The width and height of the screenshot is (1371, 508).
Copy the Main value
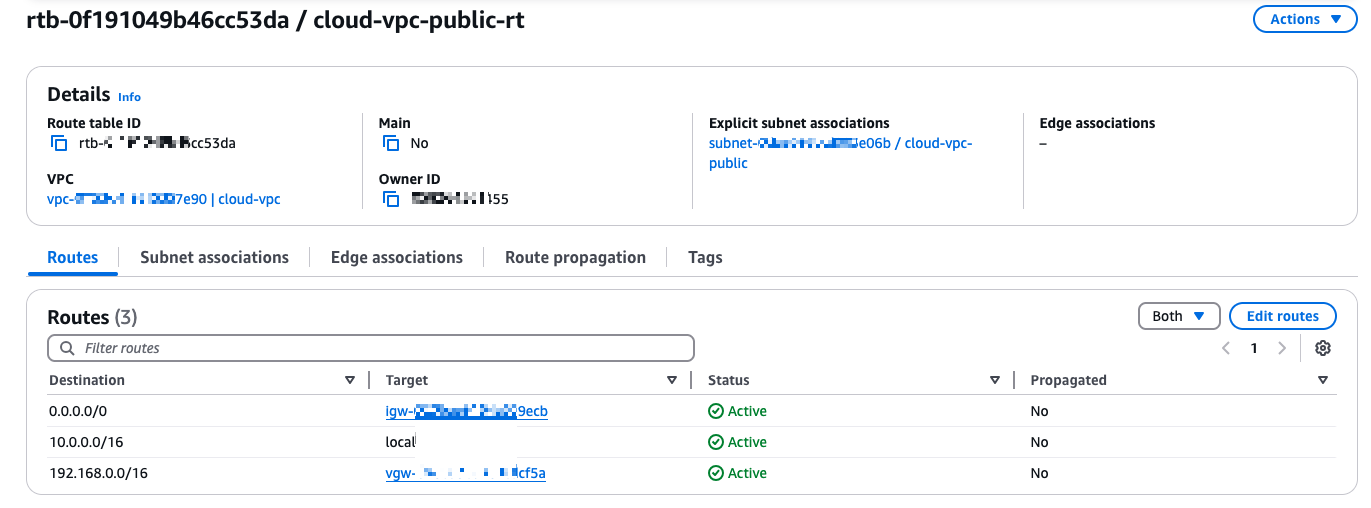pyautogui.click(x=391, y=143)
